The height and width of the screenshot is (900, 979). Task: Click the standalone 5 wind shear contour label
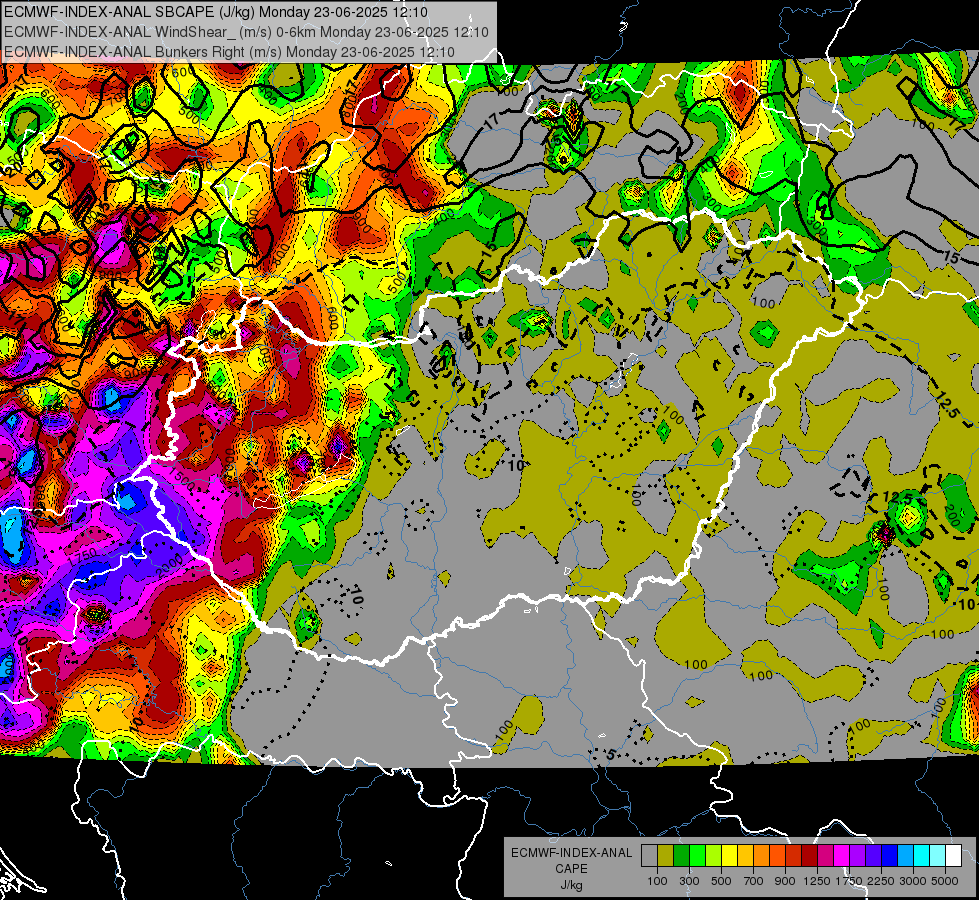pos(611,754)
